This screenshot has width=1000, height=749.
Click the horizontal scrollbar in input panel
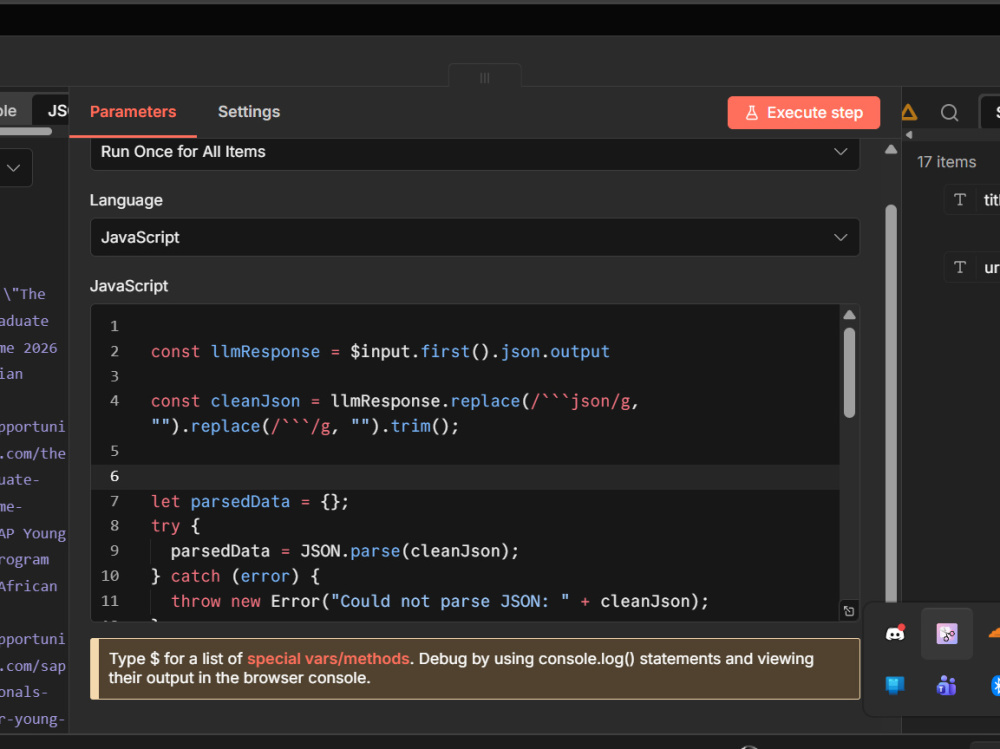click(26, 131)
